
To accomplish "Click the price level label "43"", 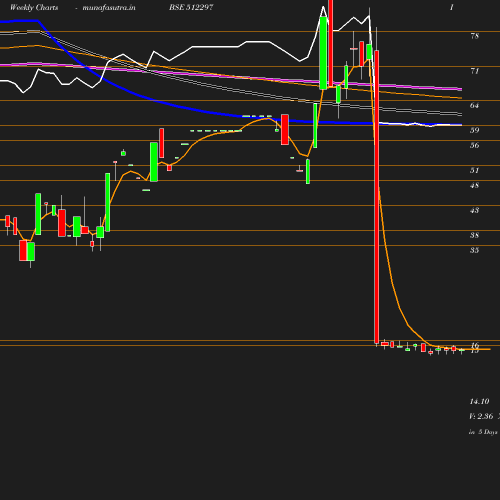I will [x=475, y=210].
